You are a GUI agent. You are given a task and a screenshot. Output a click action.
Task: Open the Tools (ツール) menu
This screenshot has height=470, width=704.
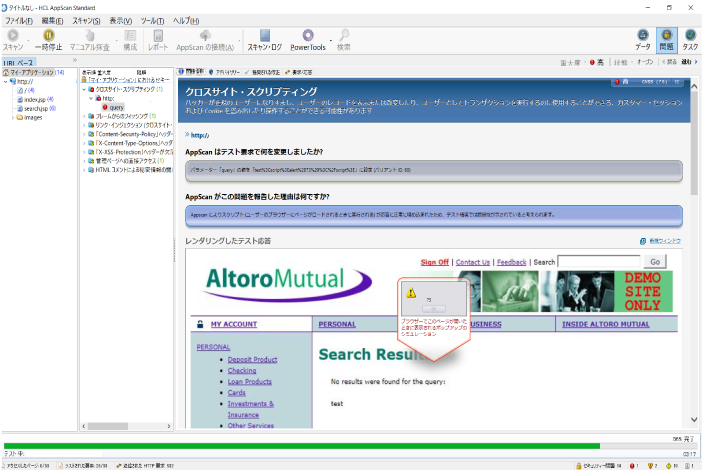point(152,21)
